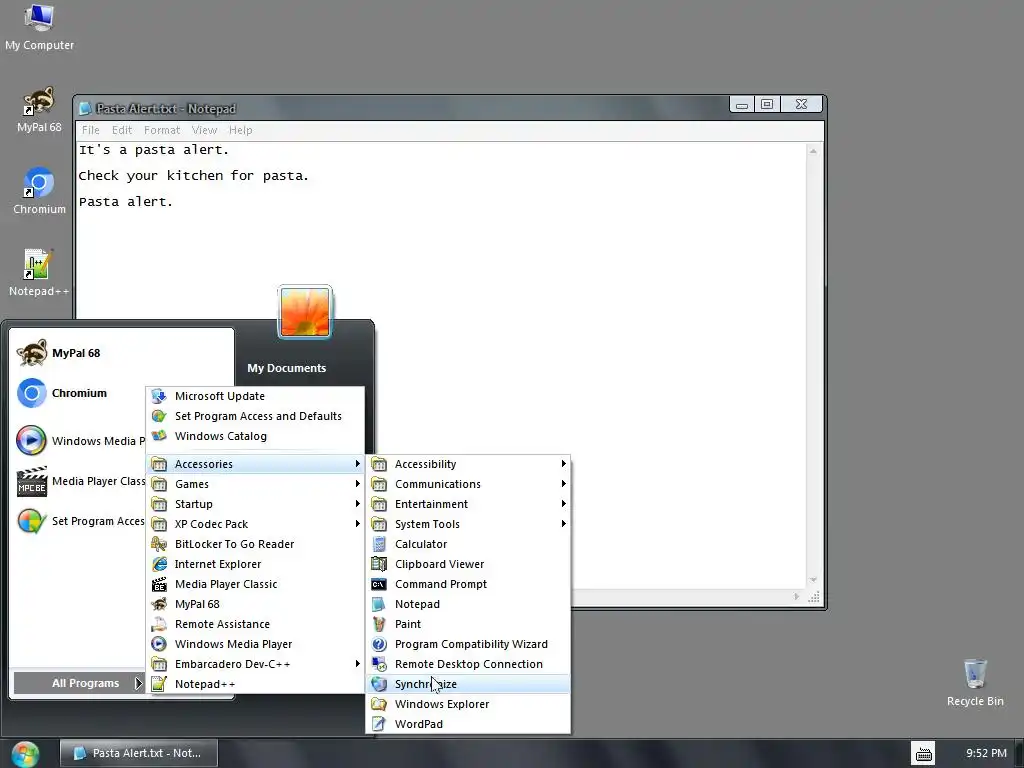Select the Recycle Bin on the desktop
1024x768 pixels.
tap(975, 682)
